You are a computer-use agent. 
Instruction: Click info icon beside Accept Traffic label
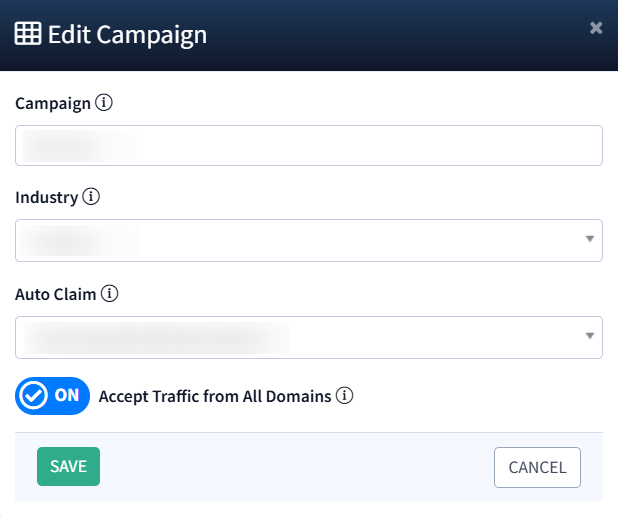click(x=345, y=396)
